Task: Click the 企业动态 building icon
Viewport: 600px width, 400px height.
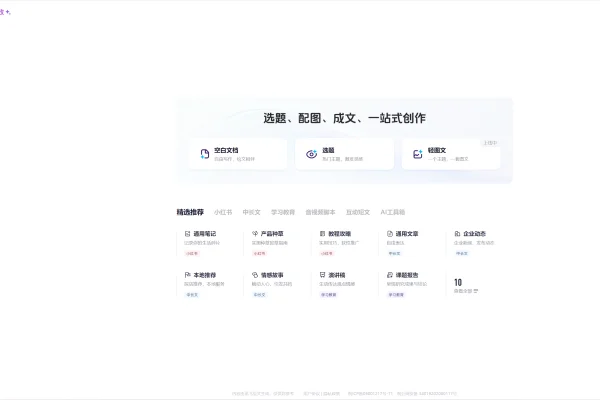Action: click(x=457, y=233)
